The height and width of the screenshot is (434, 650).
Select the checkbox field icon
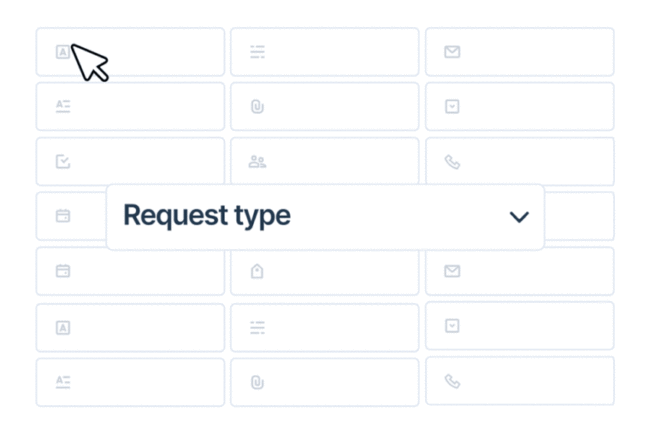pyautogui.click(x=63, y=162)
